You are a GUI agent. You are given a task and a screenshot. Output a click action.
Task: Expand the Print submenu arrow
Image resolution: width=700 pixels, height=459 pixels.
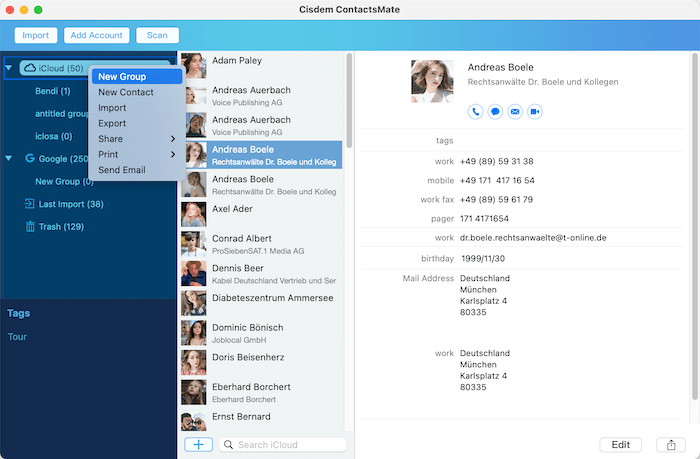point(173,154)
